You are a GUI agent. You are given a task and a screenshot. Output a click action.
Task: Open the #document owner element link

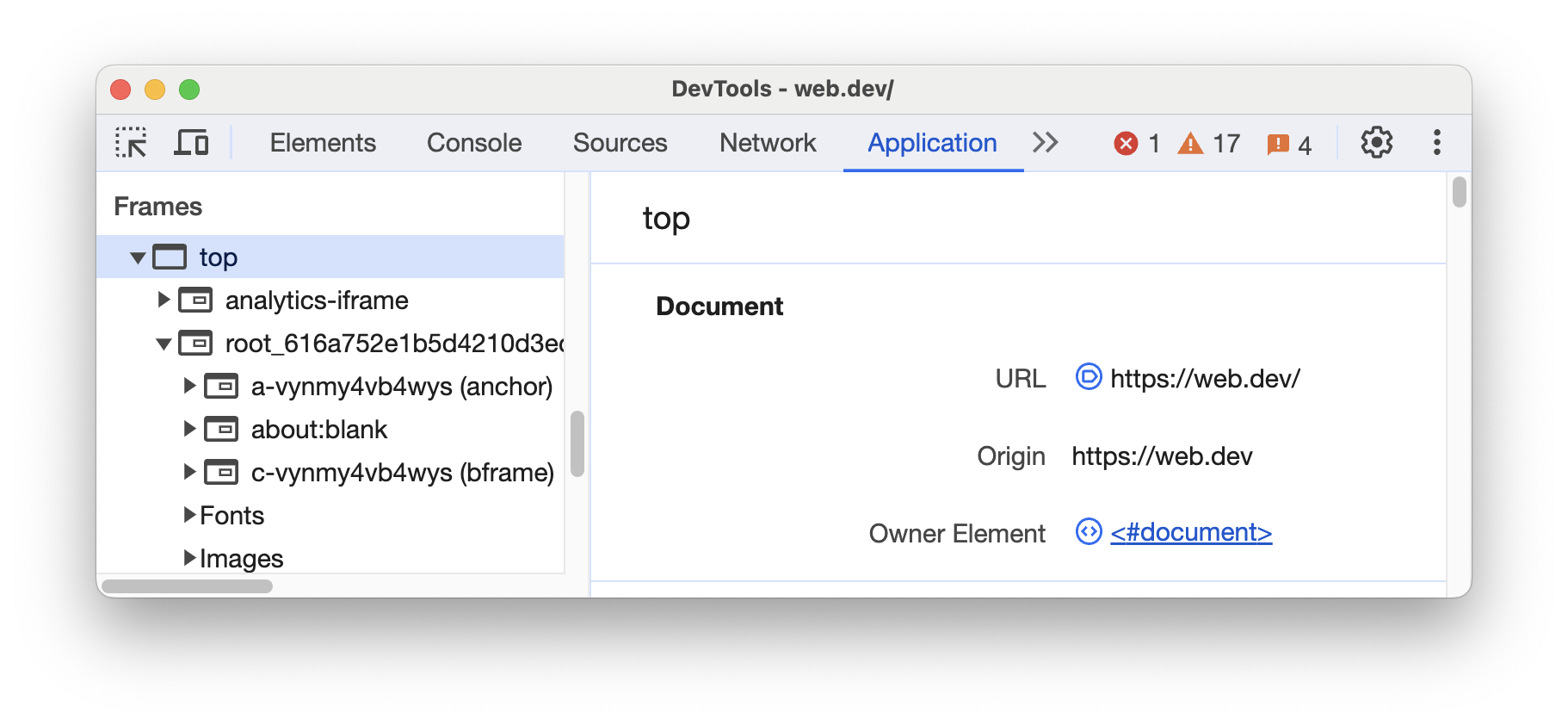tap(1190, 532)
